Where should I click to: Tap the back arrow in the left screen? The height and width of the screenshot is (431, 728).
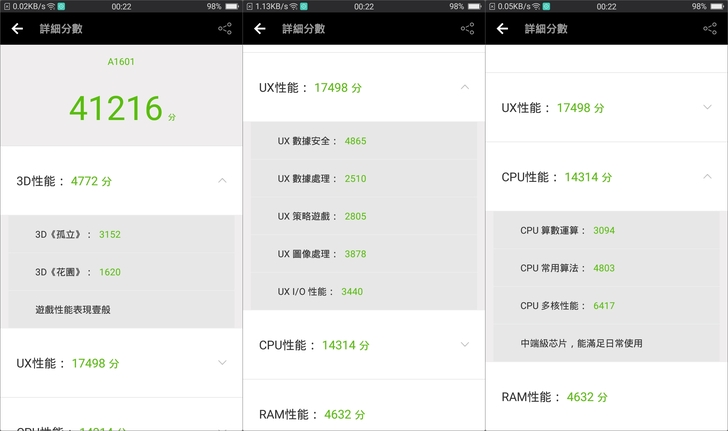(17, 29)
